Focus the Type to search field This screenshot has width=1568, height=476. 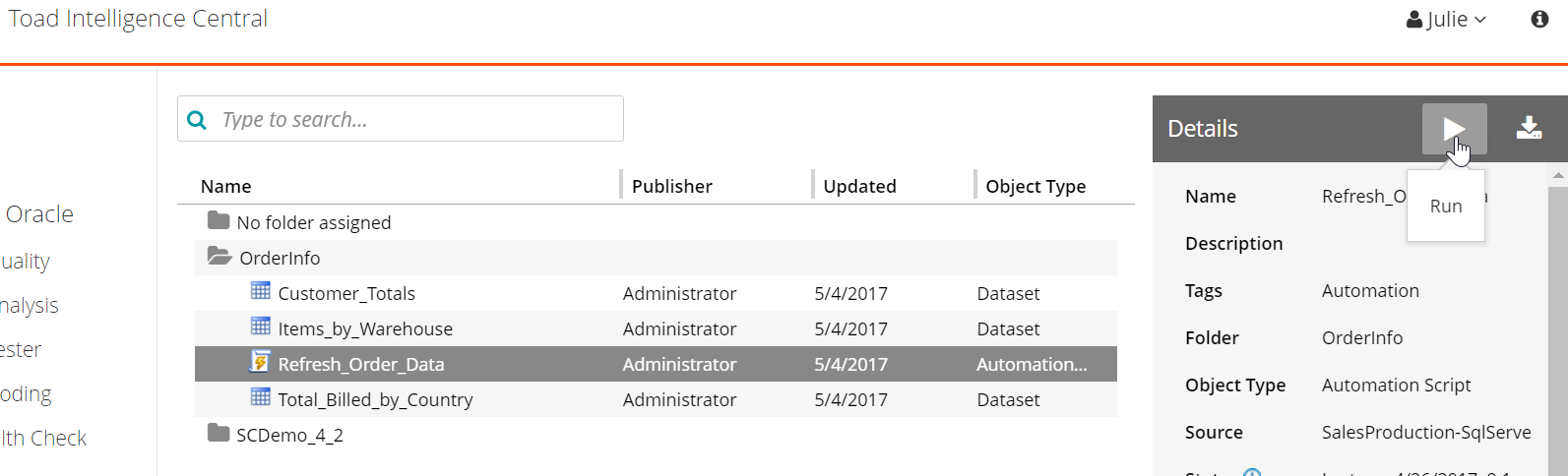(x=401, y=119)
